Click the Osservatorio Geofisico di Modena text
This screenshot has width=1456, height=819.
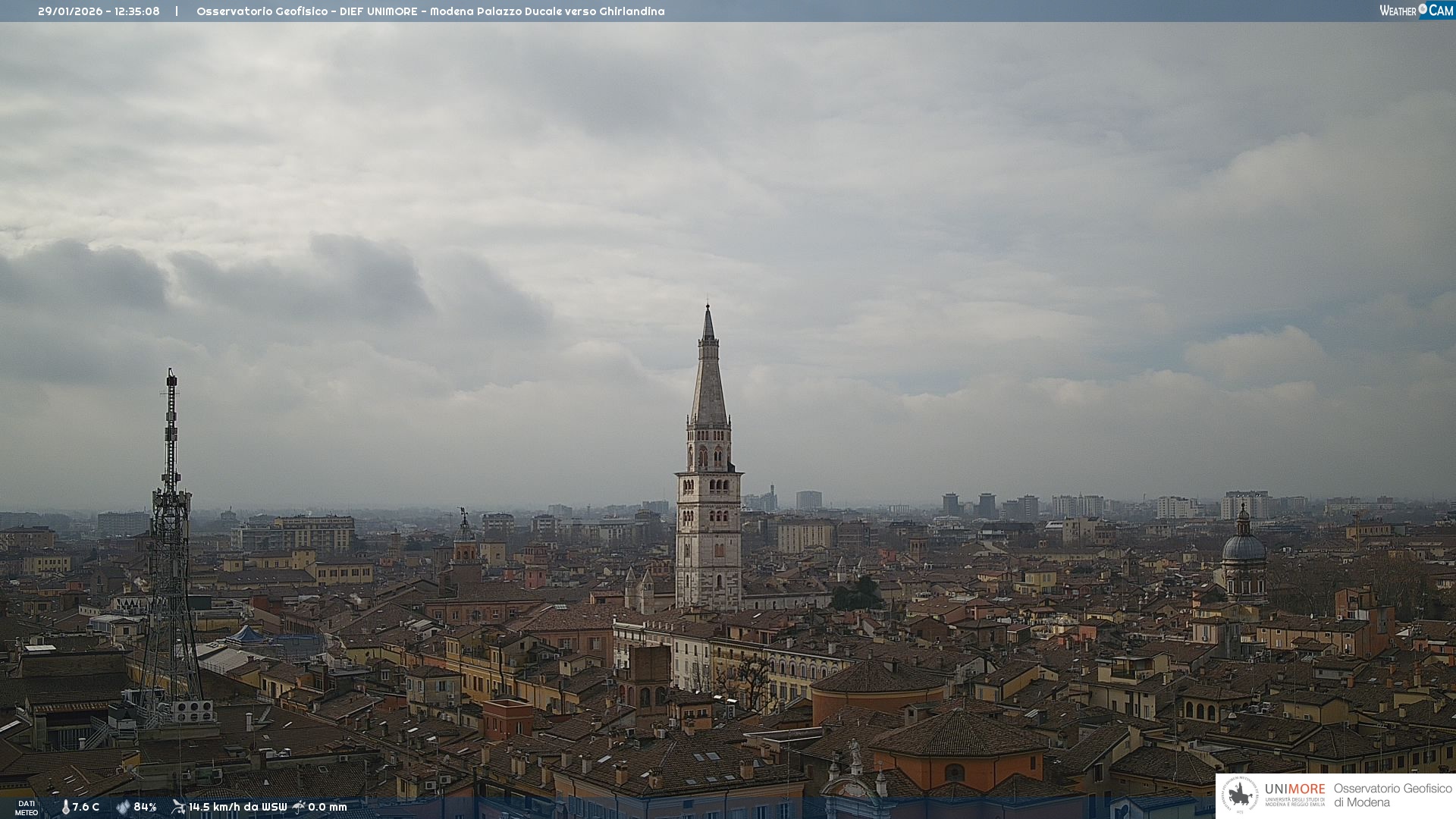click(x=1392, y=795)
